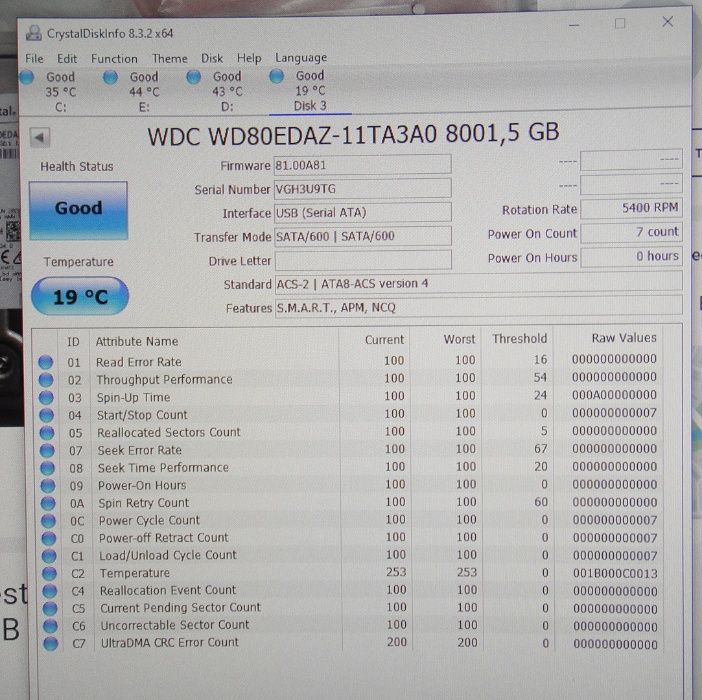Click the Attribute Name column header
The width and height of the screenshot is (702, 700).
pyautogui.click(x=137, y=341)
